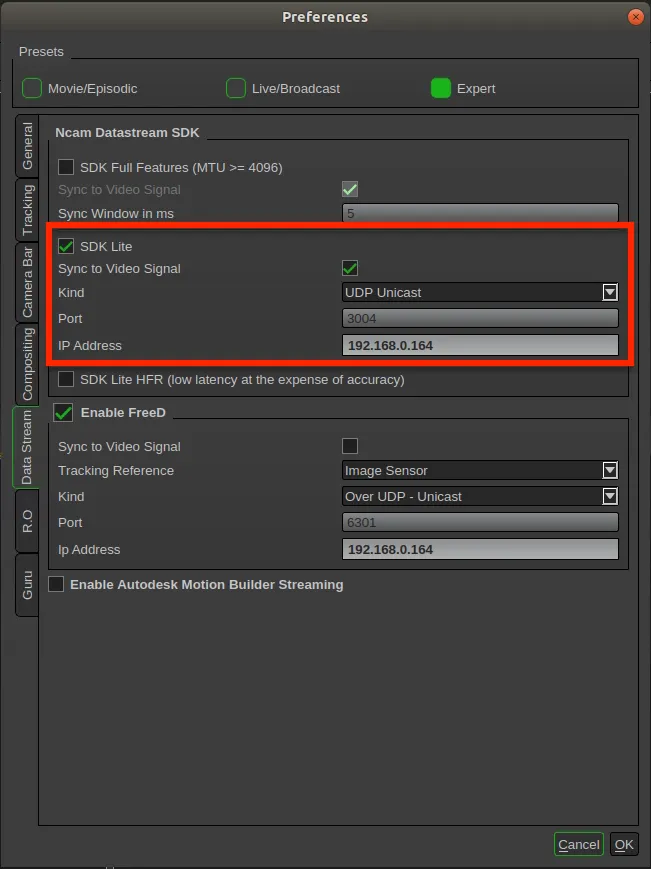Click the FreeD Ip Address field
Viewport: 651px width, 869px height.
[x=480, y=549]
